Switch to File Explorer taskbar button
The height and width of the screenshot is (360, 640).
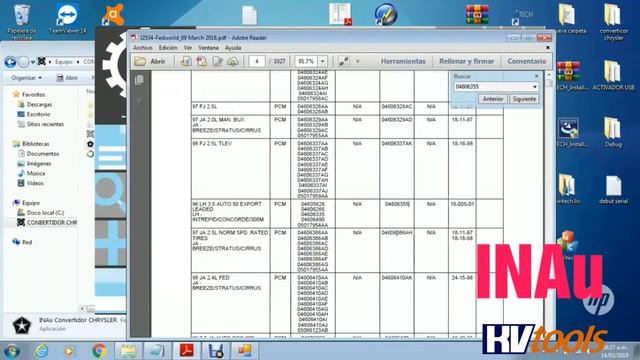[x=128, y=351]
